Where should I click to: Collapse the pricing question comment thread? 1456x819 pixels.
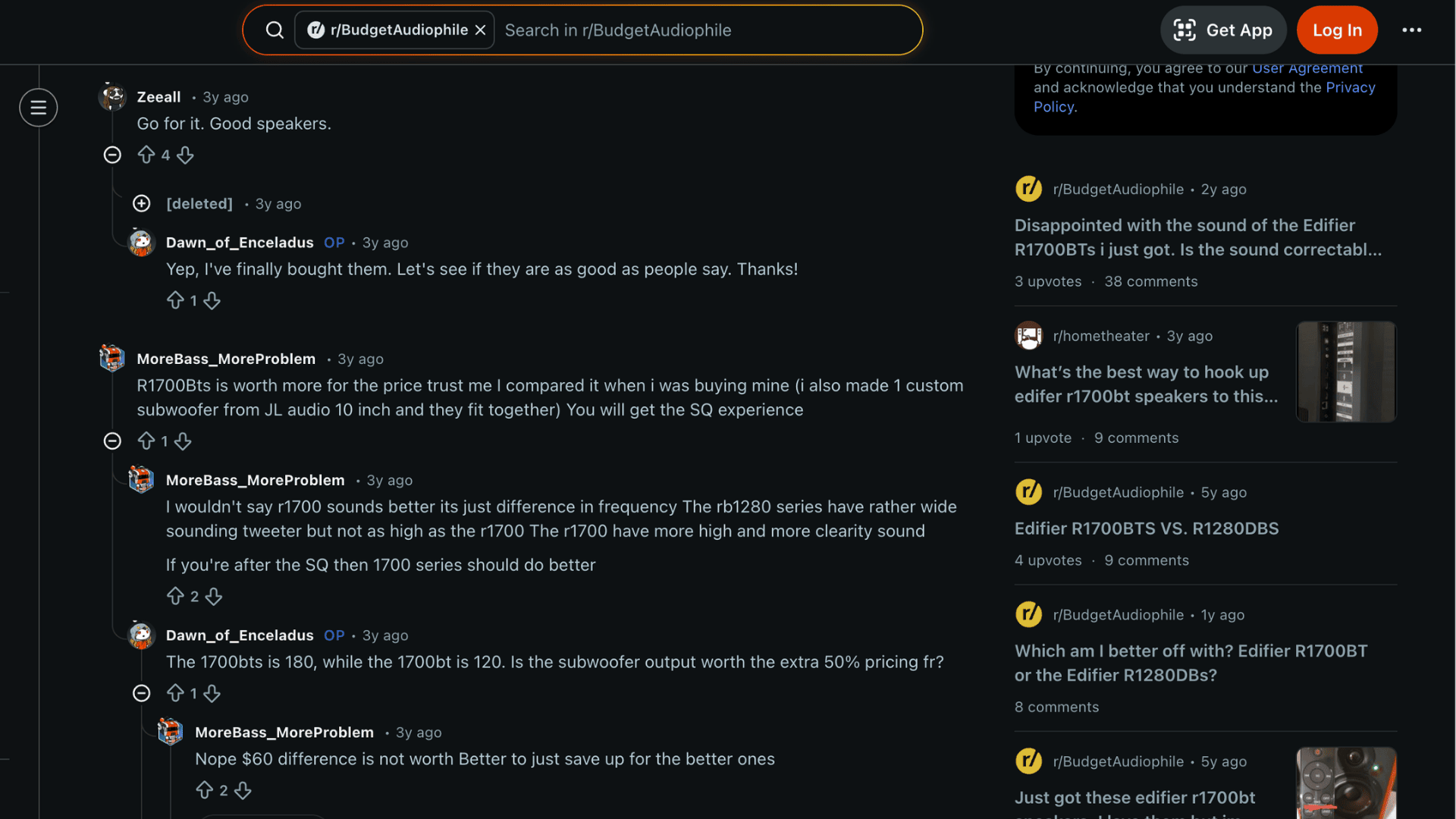(141, 692)
